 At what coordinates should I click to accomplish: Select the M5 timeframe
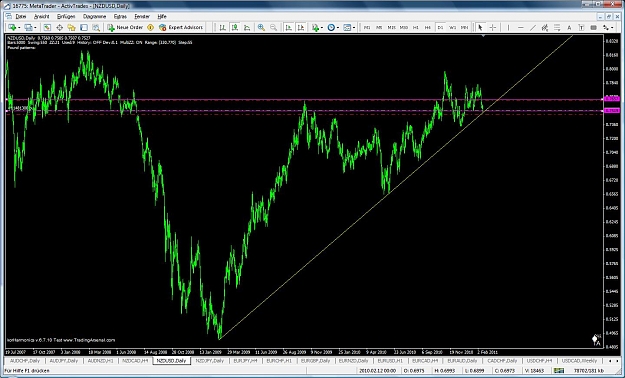379,28
